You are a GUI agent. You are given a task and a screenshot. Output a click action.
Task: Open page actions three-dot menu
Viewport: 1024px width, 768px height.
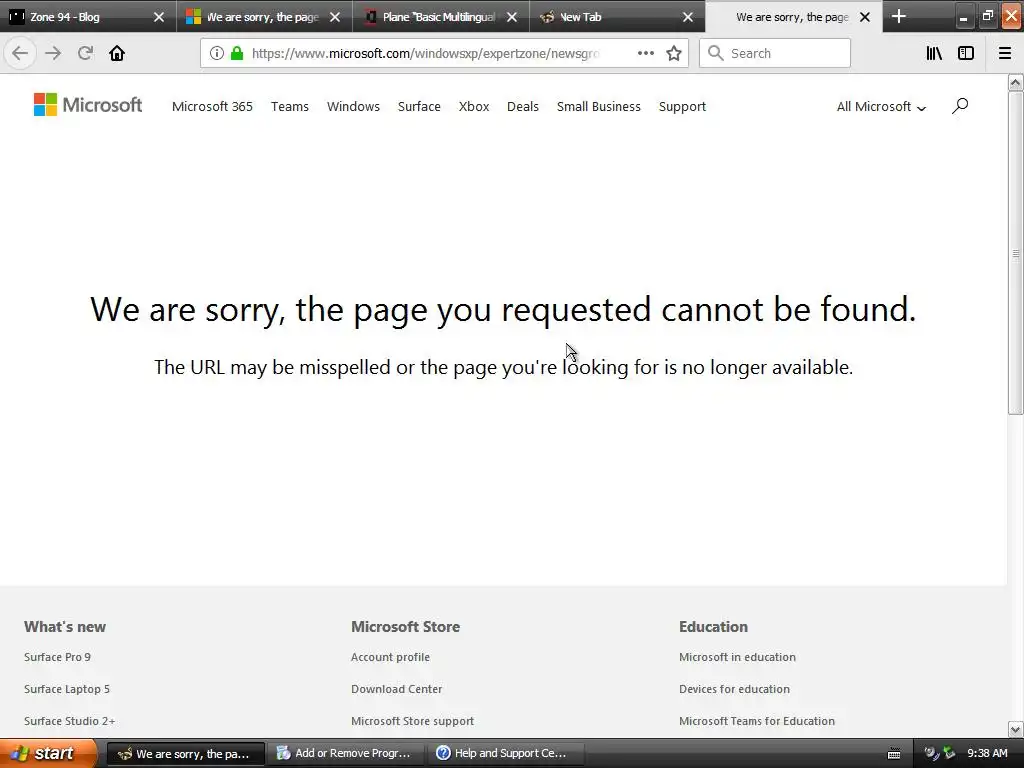[x=646, y=53]
